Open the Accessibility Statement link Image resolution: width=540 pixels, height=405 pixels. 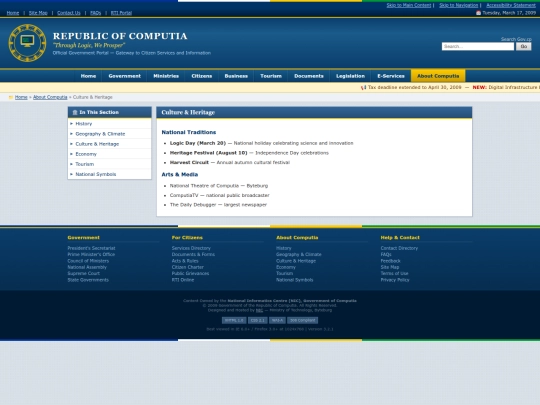pos(511,5)
